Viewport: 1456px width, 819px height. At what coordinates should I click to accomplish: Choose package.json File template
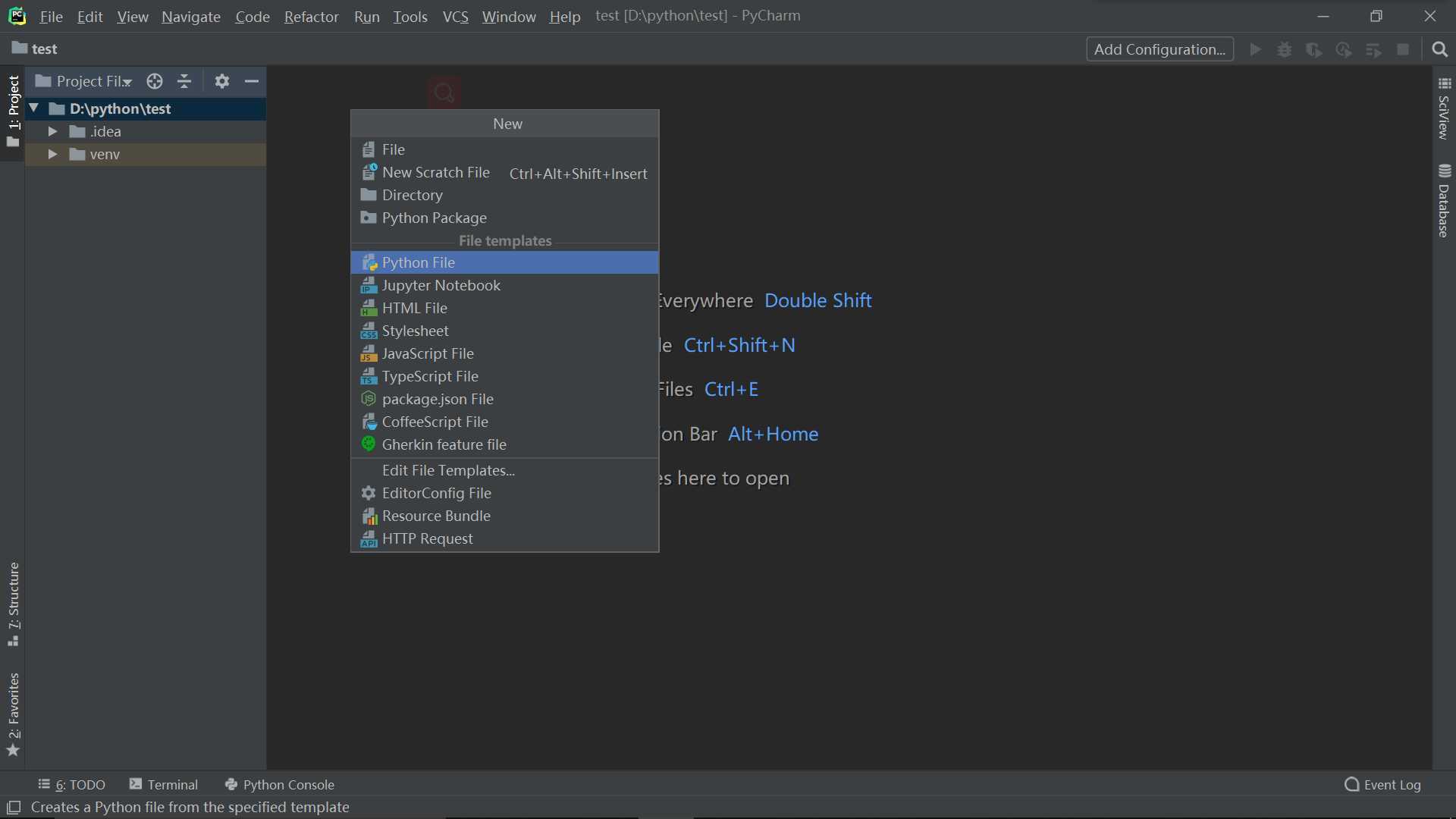point(504,399)
